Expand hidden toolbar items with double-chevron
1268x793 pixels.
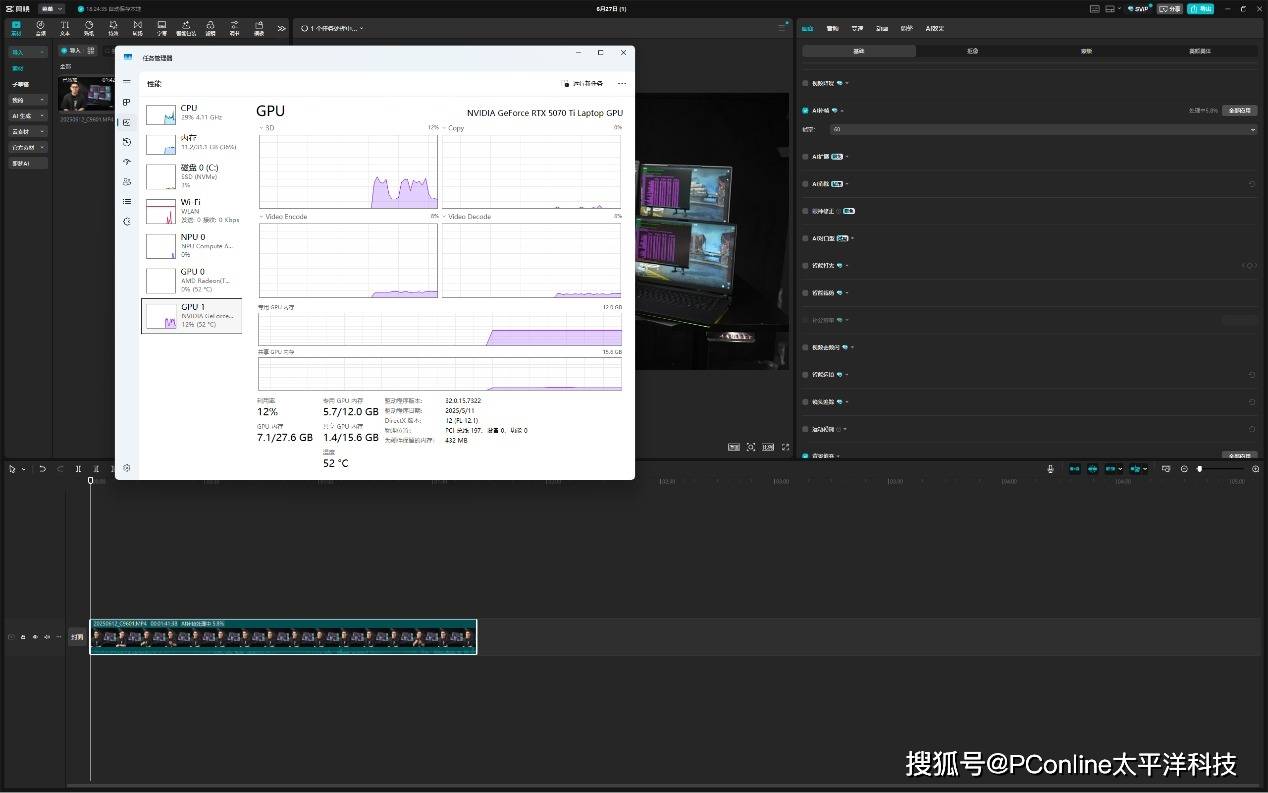[281, 28]
